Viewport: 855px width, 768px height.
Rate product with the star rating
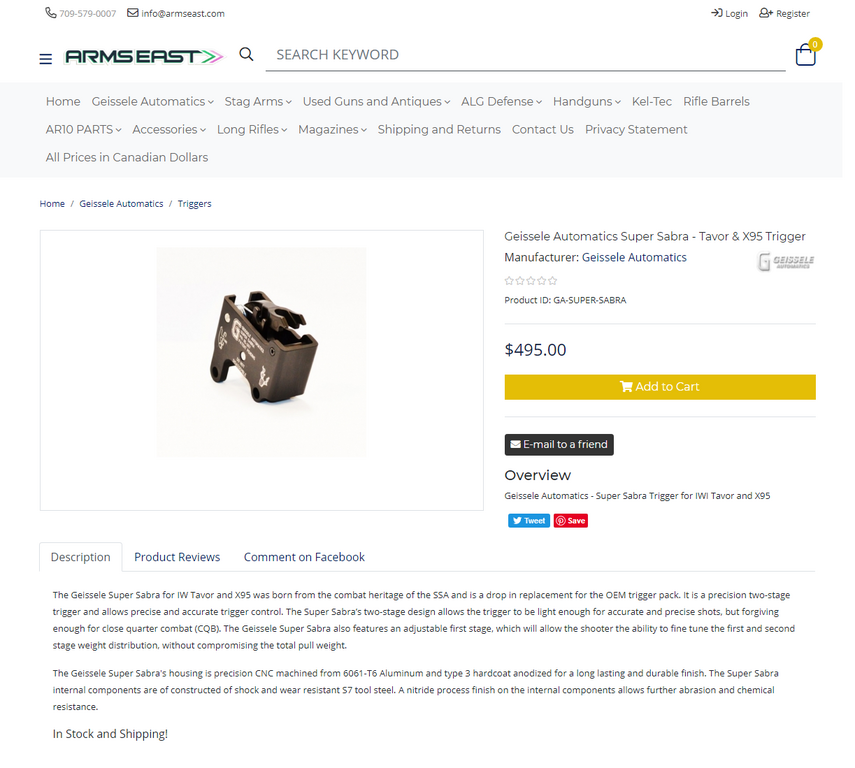pos(531,281)
